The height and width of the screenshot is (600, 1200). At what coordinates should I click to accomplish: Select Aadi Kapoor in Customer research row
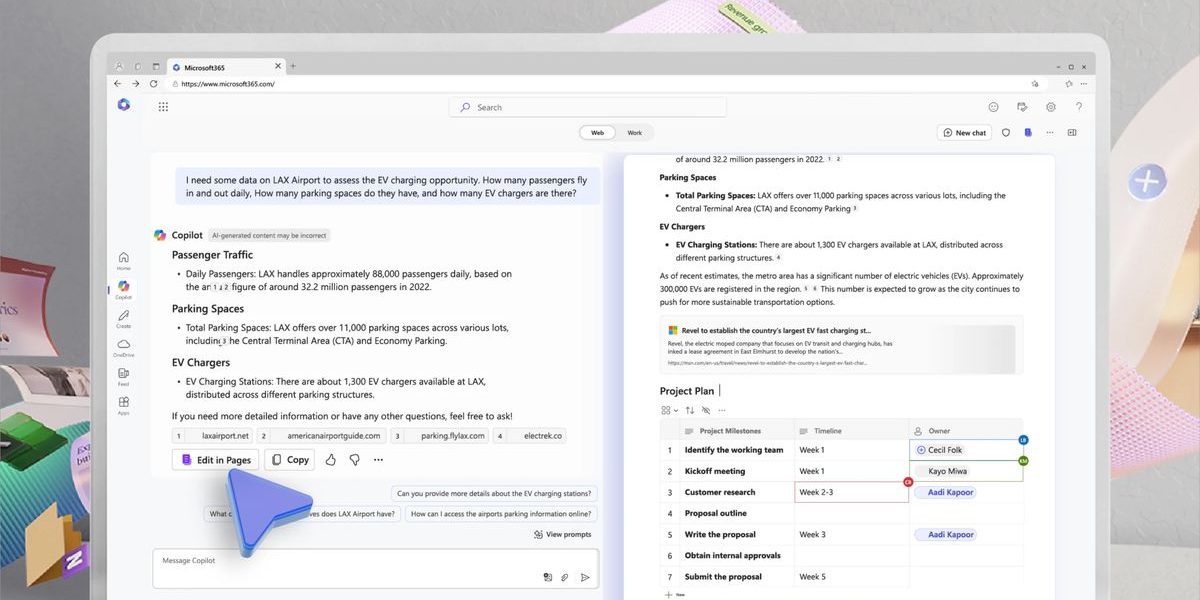tap(944, 492)
